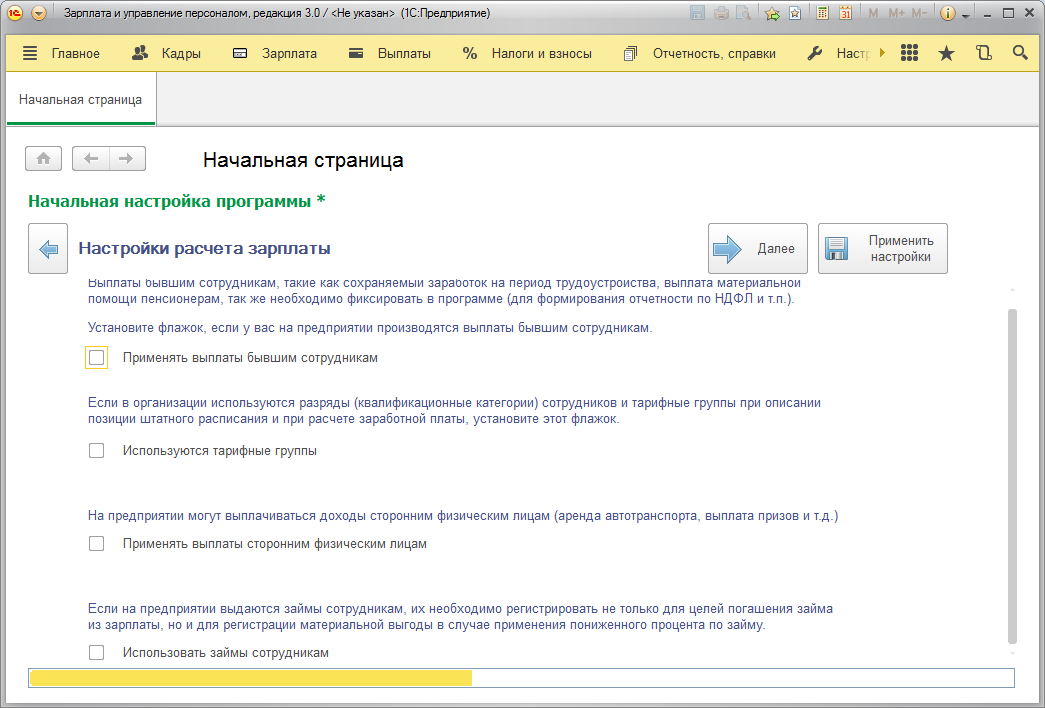Open Favorites with the black star icon
The width and height of the screenshot is (1045, 708).
(946, 53)
